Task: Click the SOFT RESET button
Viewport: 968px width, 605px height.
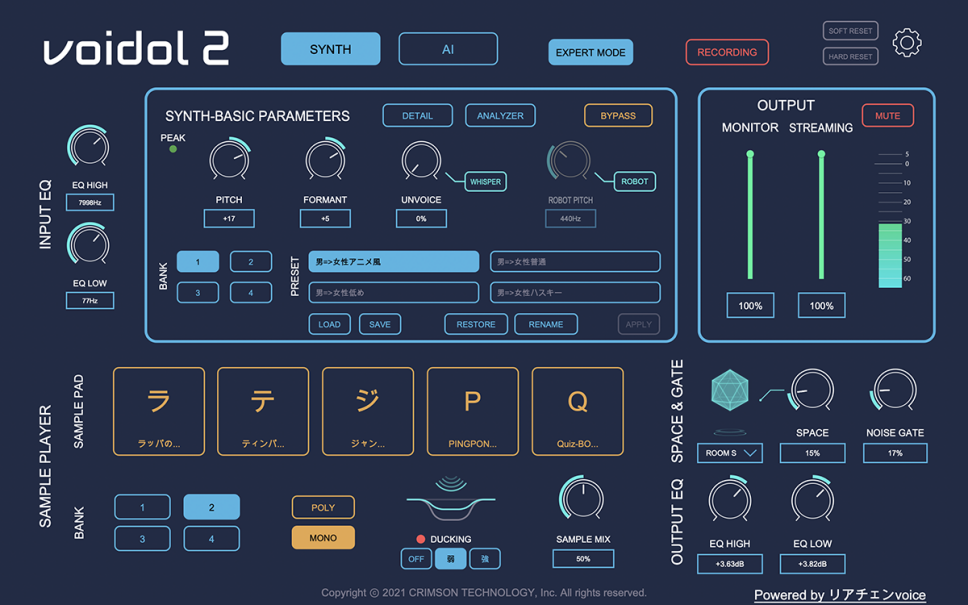Action: click(x=850, y=31)
